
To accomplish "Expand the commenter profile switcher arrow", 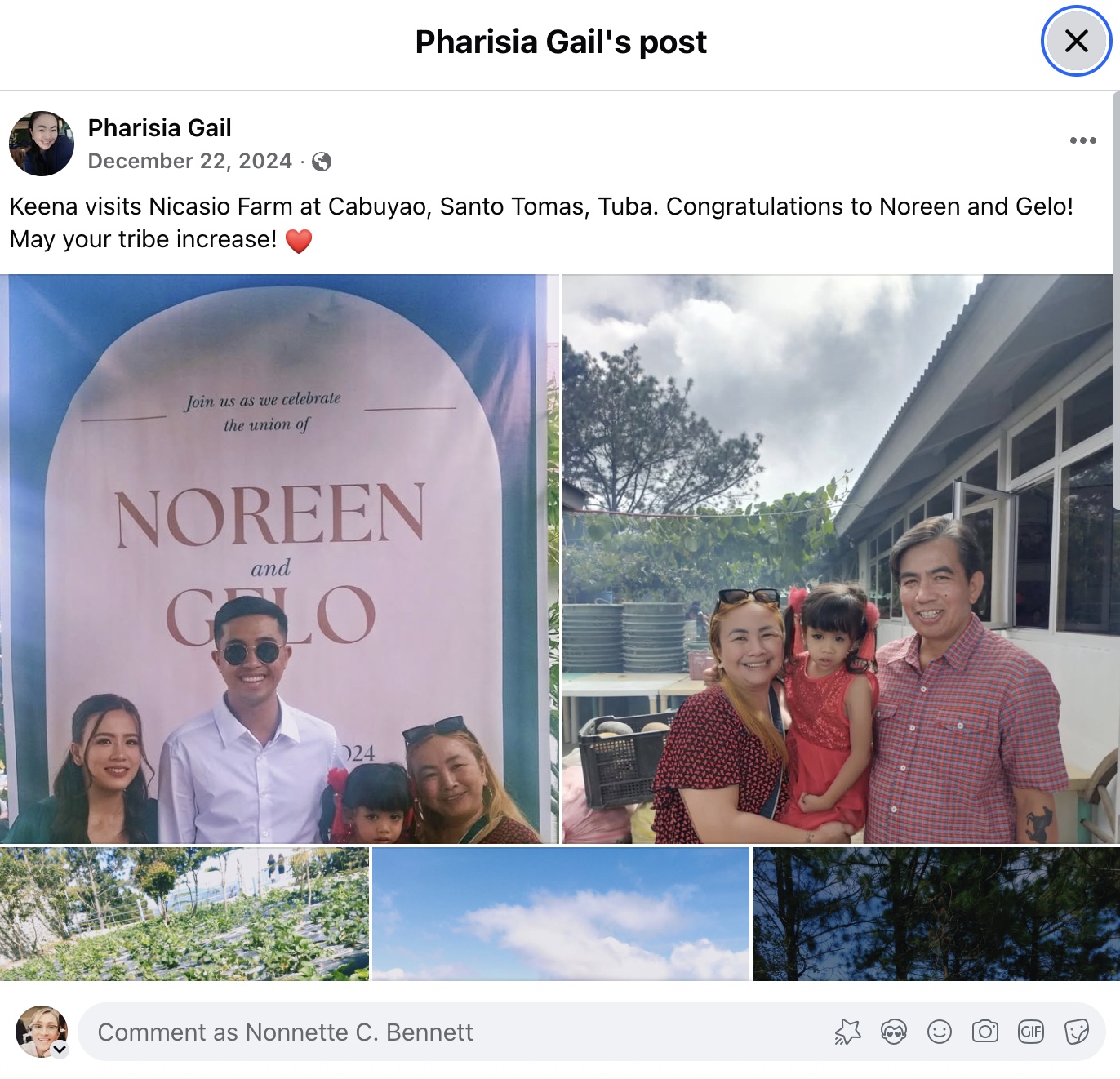I will [60, 1050].
